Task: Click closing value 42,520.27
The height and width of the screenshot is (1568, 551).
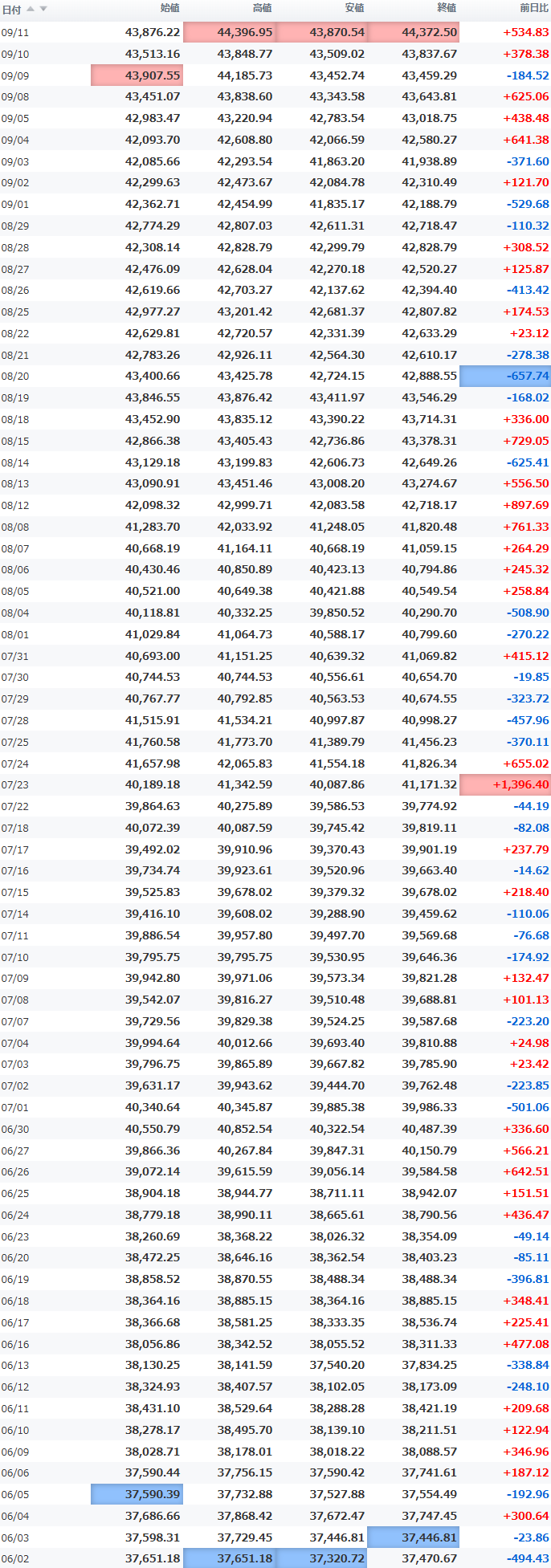Action: [x=430, y=269]
